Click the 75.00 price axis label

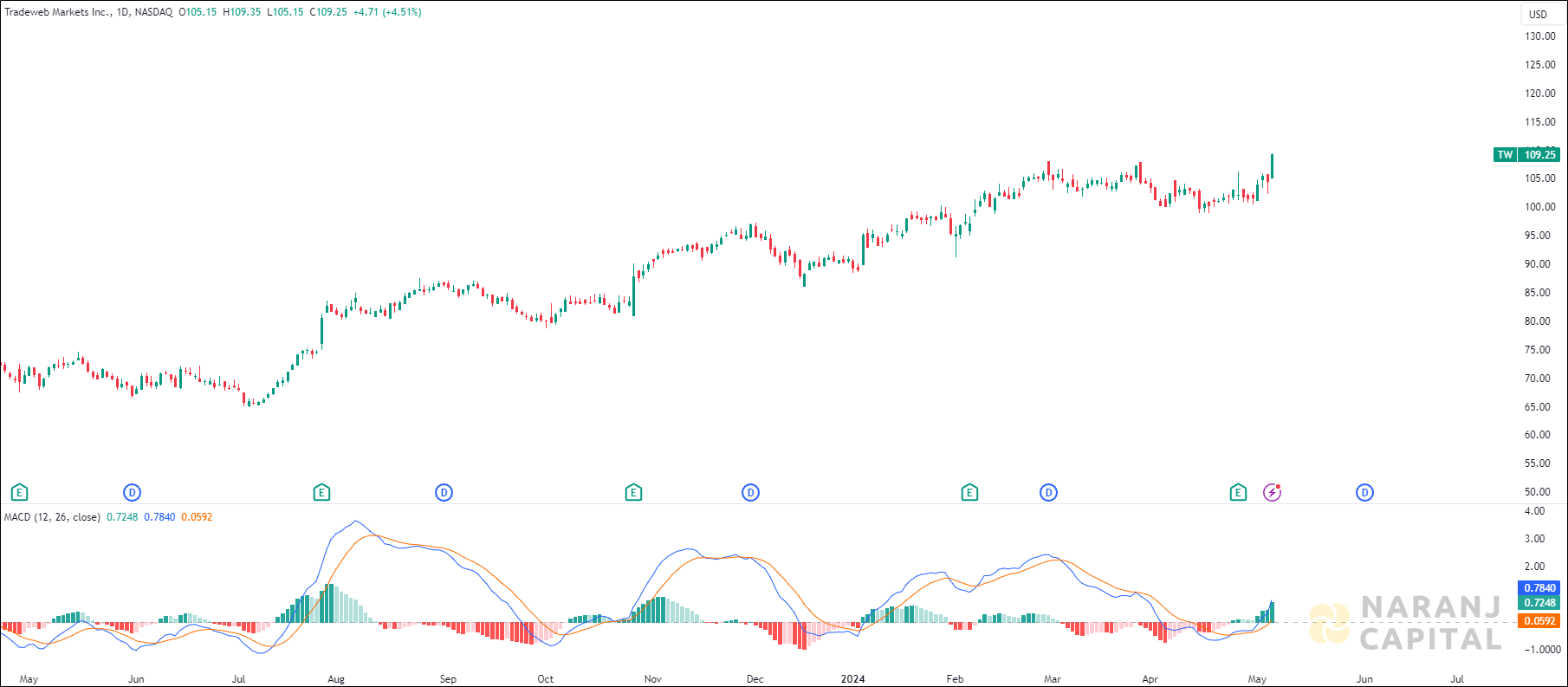(x=1538, y=350)
